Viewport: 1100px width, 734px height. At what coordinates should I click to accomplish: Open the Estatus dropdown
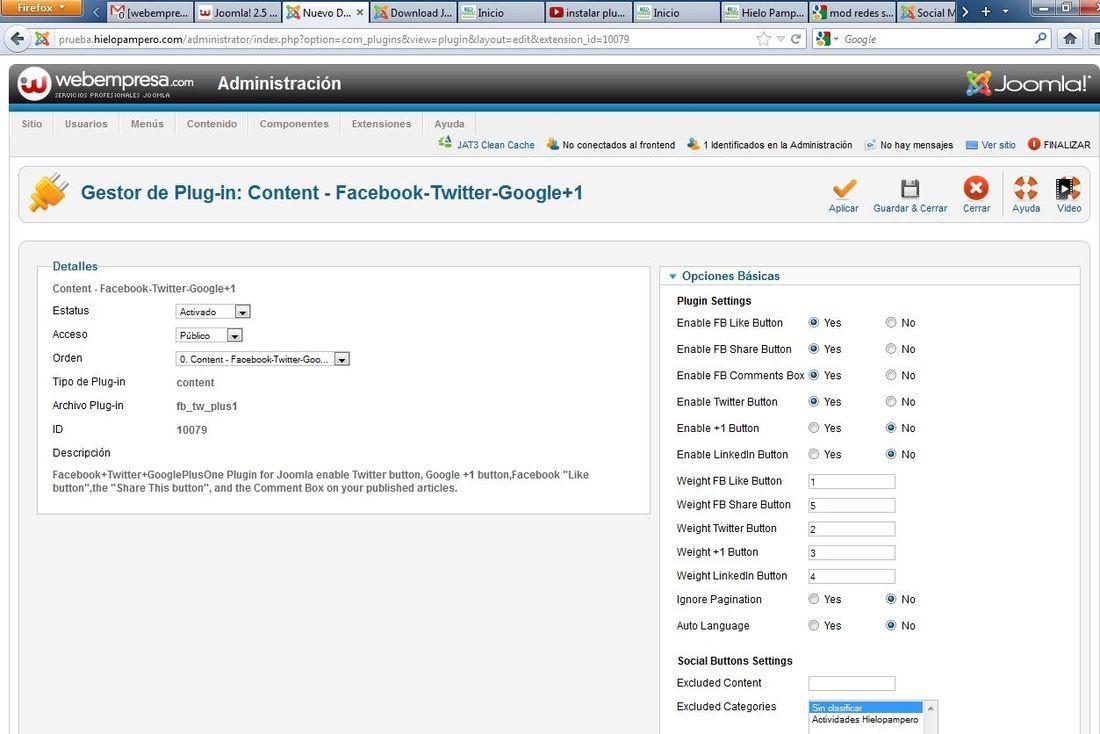[x=213, y=312]
